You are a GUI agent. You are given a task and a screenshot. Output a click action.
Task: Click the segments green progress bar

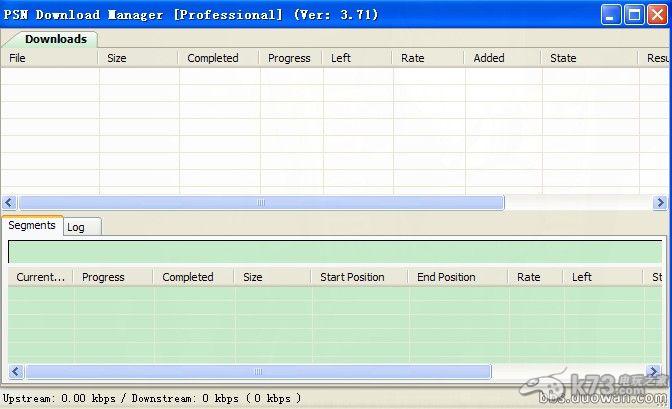pos(335,251)
